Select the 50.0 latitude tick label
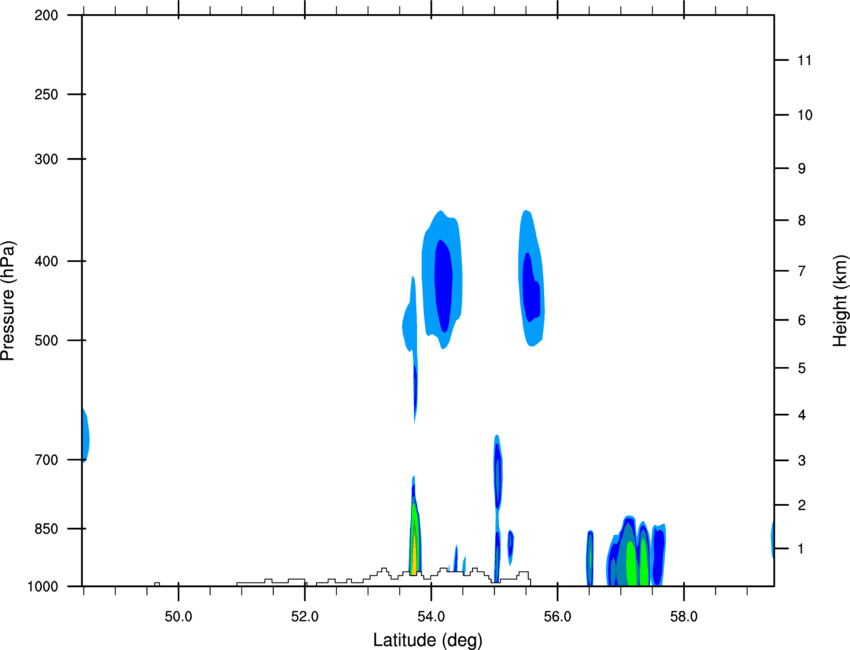 (178, 617)
